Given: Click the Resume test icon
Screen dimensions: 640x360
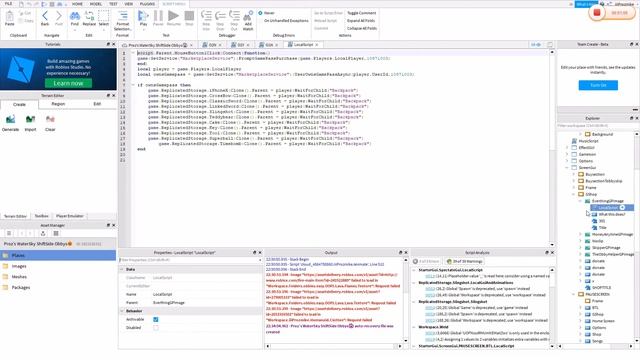Looking at the screenshot, I should [x=173, y=16].
